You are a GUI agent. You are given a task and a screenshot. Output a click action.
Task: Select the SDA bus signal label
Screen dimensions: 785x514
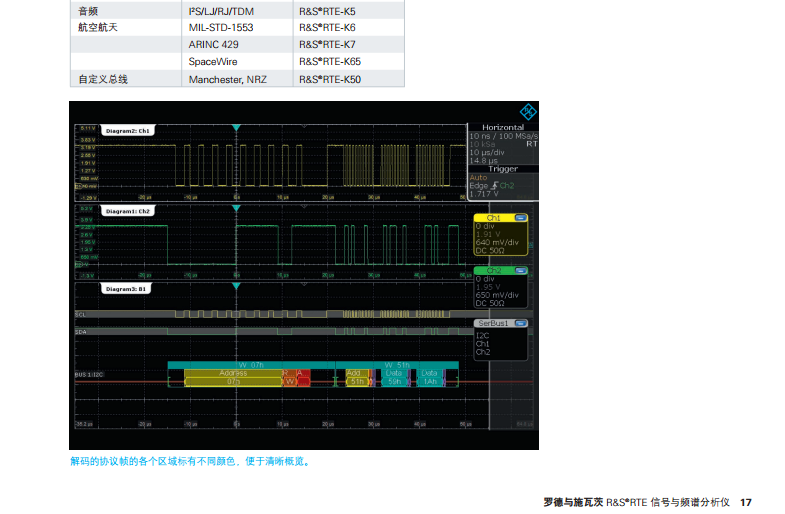[81, 332]
